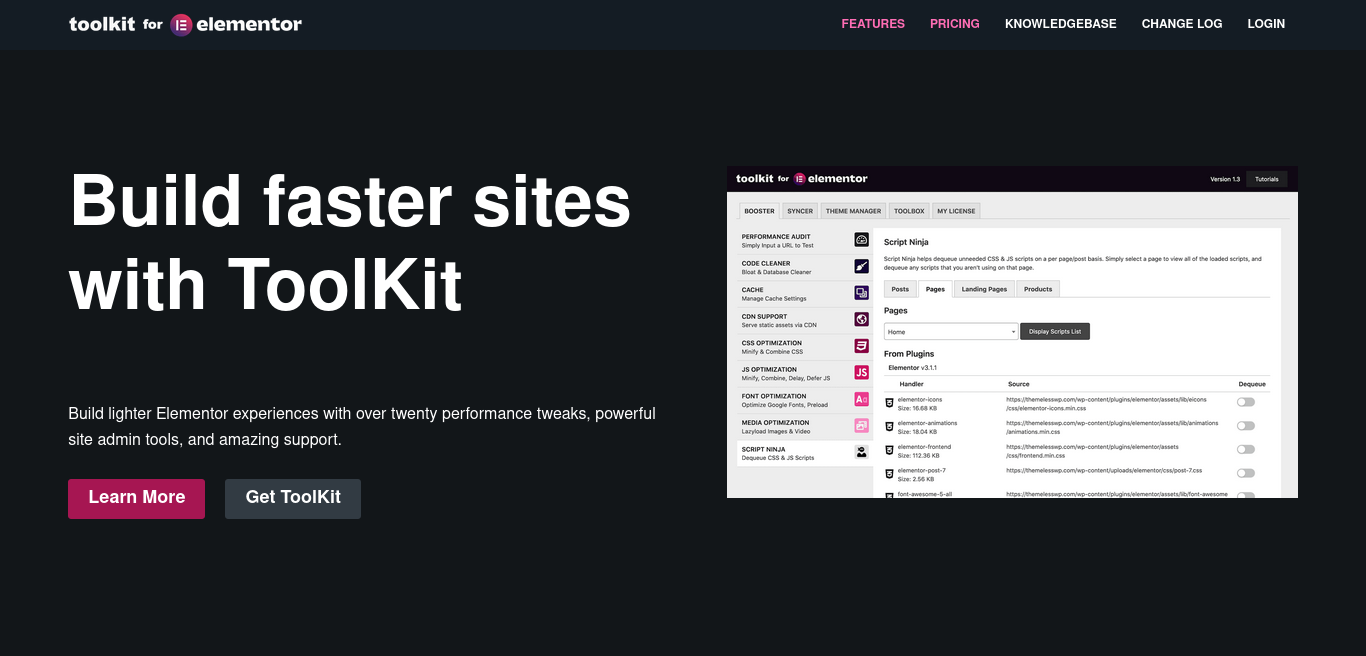Open the Products tab
This screenshot has height=656, width=1366.
coord(1038,289)
